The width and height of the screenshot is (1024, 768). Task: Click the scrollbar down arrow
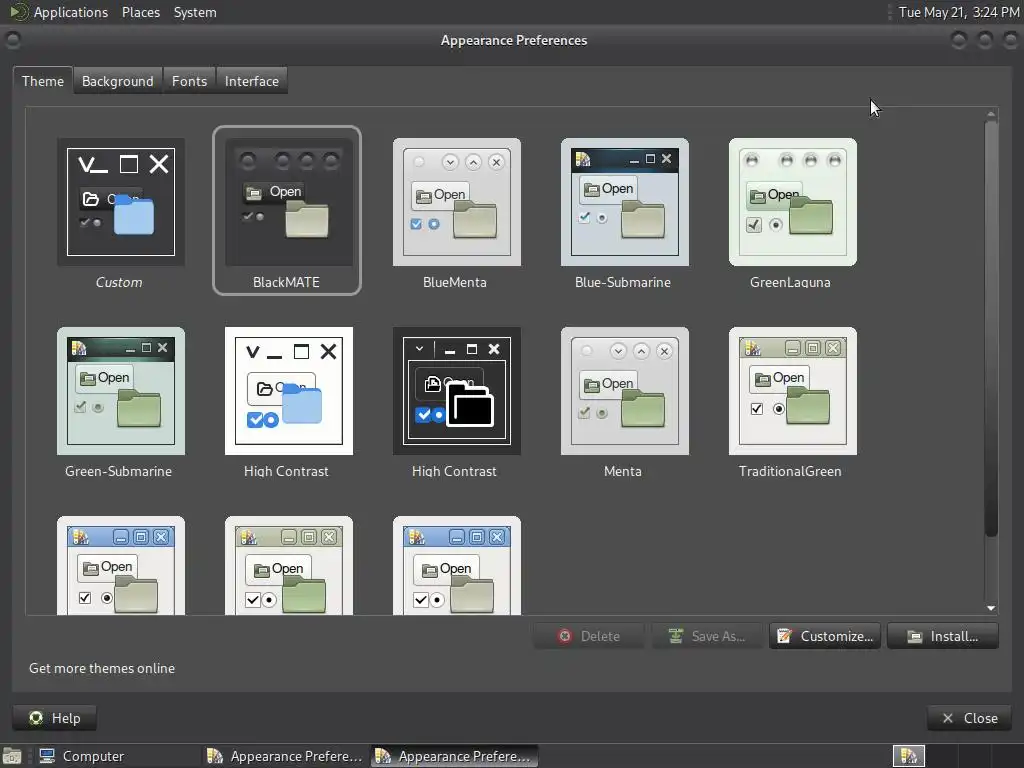991,608
